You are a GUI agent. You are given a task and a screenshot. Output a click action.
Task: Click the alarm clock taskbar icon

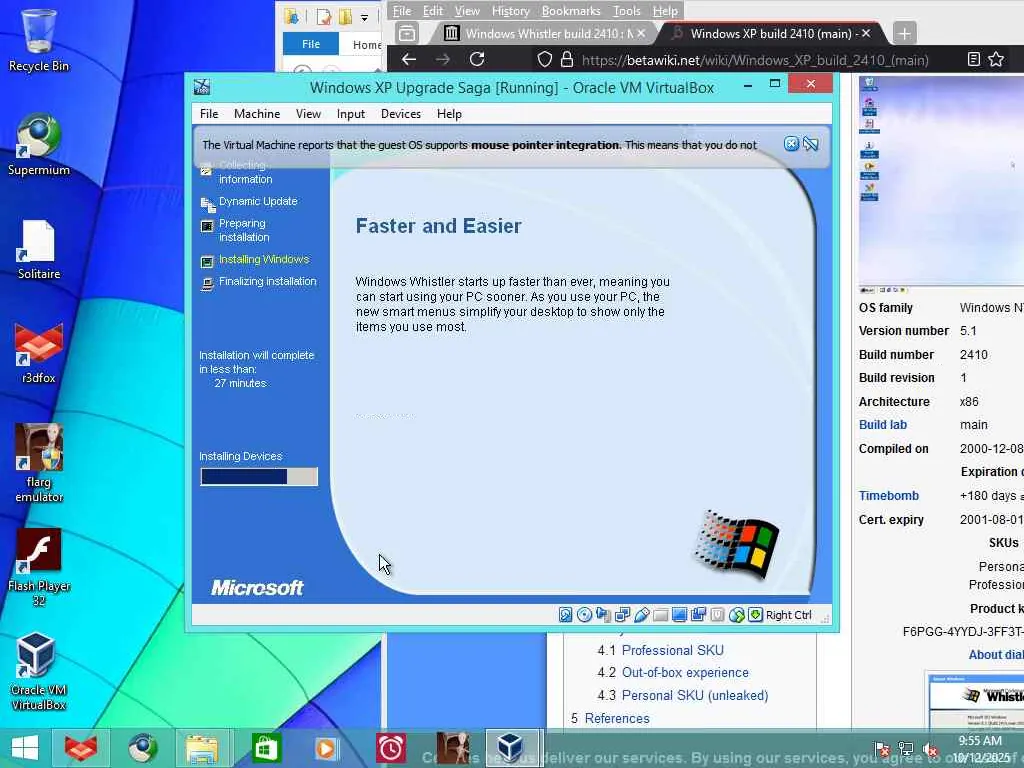pos(391,748)
